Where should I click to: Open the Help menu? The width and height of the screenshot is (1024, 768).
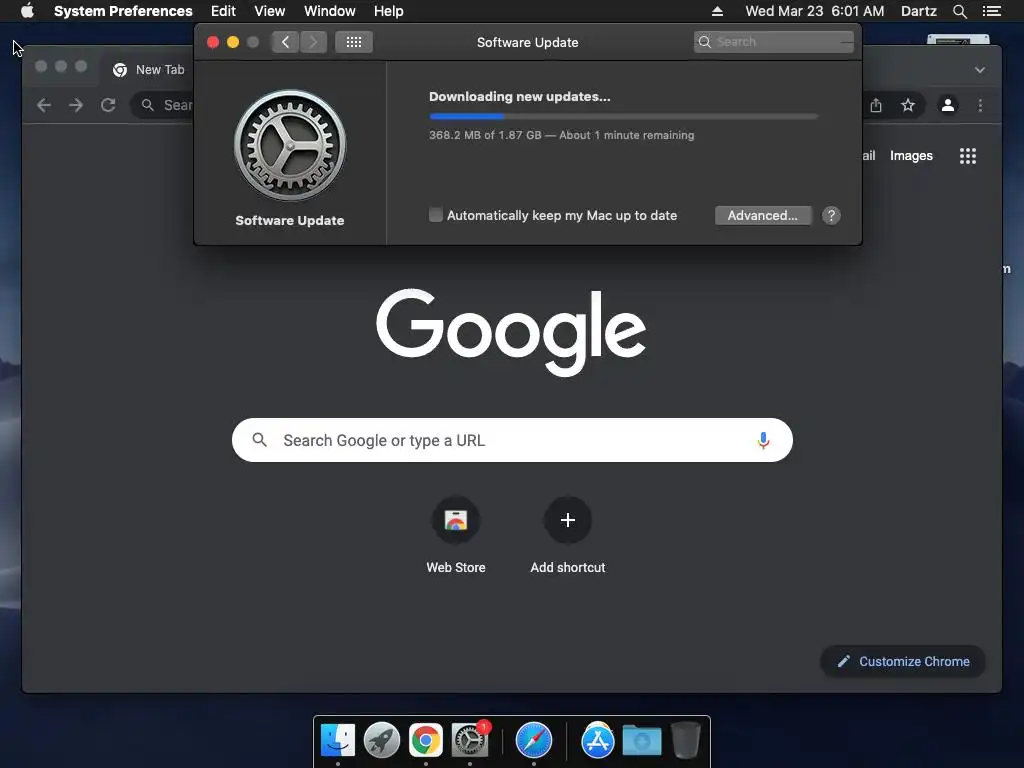pos(389,11)
